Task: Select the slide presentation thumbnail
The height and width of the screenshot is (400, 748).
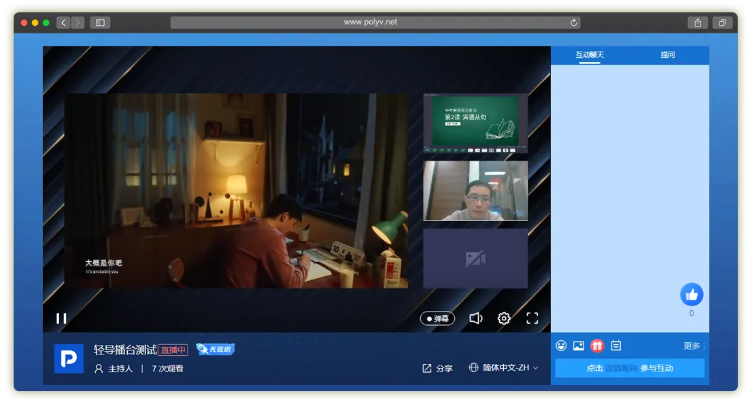Action: (x=475, y=124)
